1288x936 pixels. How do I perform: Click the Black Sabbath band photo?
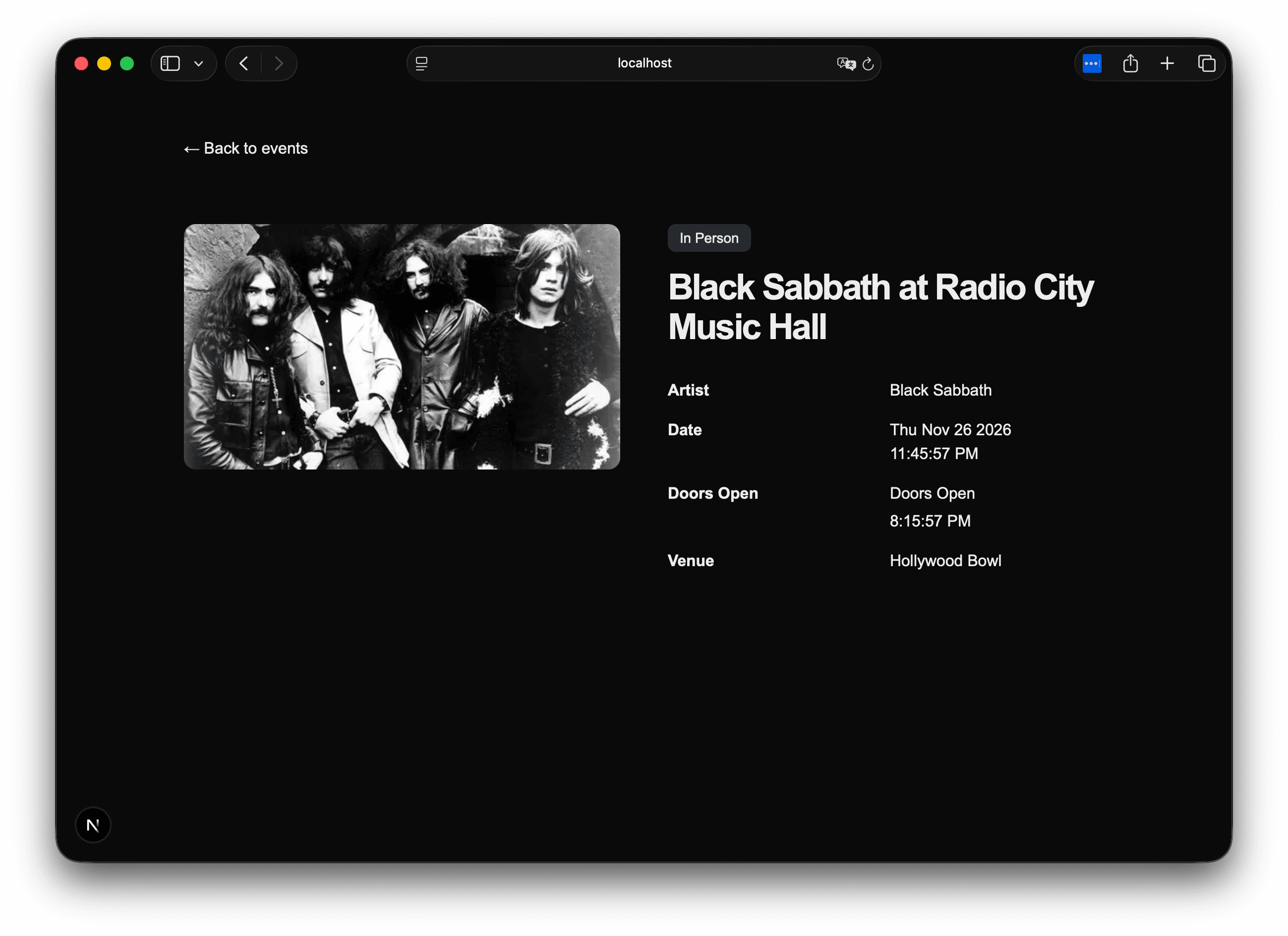pos(402,347)
